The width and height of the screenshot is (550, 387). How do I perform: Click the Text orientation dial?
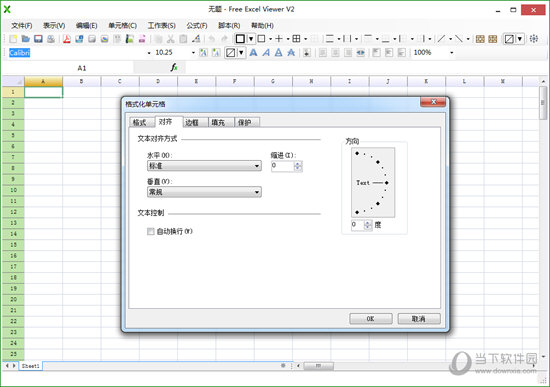pos(373,182)
